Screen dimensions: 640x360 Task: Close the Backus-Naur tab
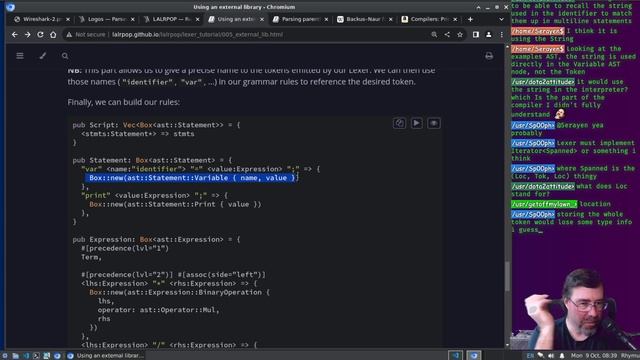[x=391, y=19]
